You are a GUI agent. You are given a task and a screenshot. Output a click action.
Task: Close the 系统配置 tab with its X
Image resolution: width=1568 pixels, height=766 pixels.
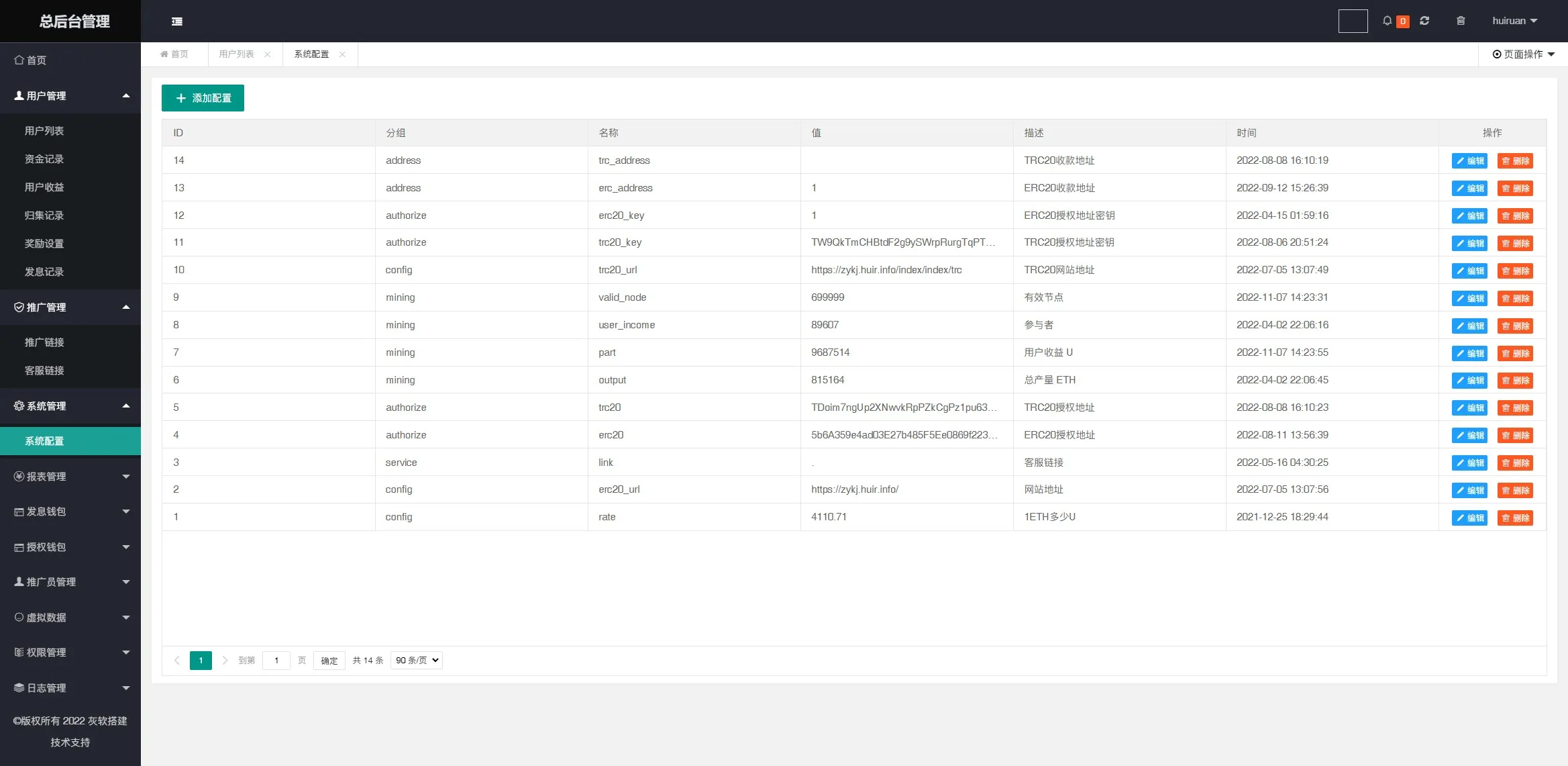tap(343, 54)
